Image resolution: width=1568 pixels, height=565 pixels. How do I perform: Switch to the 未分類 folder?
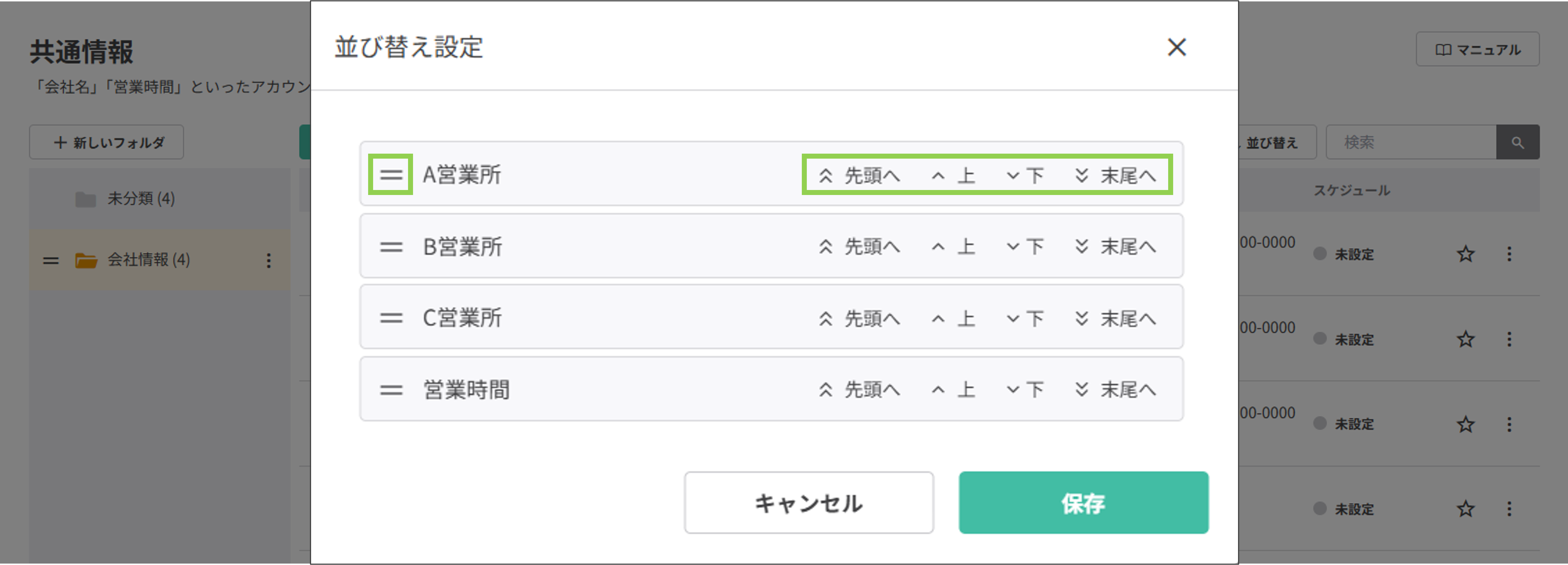click(141, 199)
